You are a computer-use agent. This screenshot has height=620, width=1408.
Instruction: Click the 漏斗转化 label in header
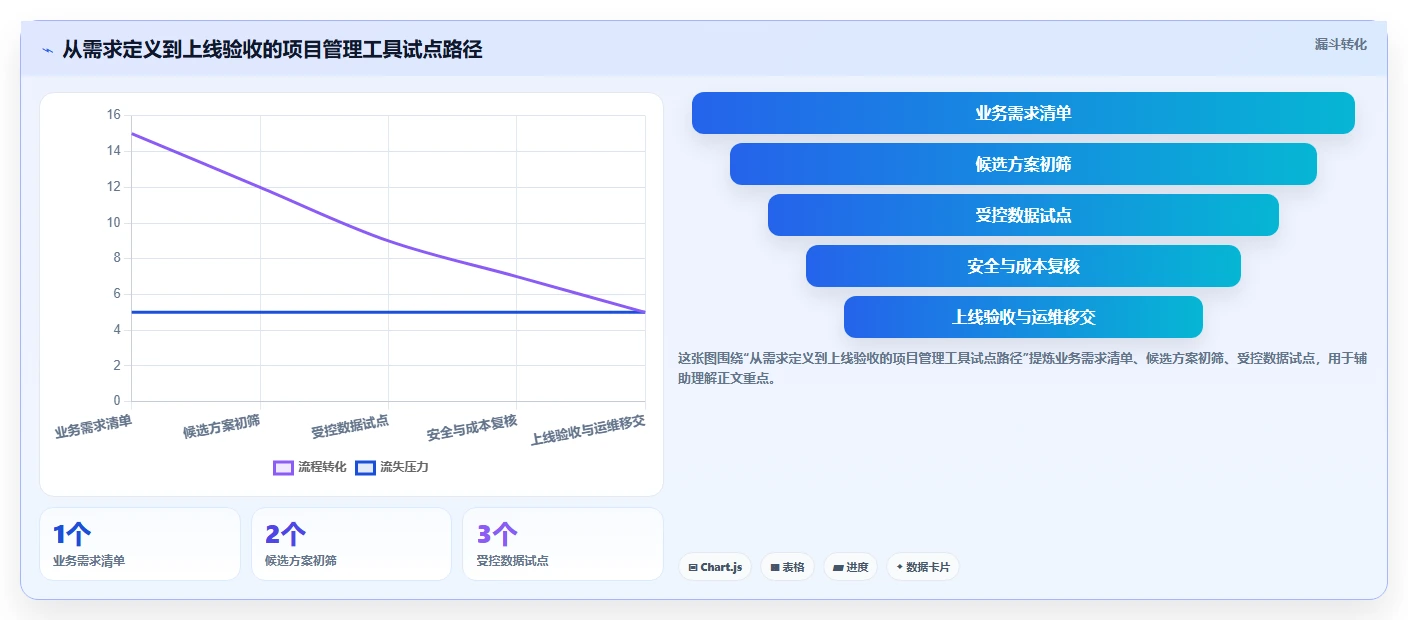coord(1340,44)
